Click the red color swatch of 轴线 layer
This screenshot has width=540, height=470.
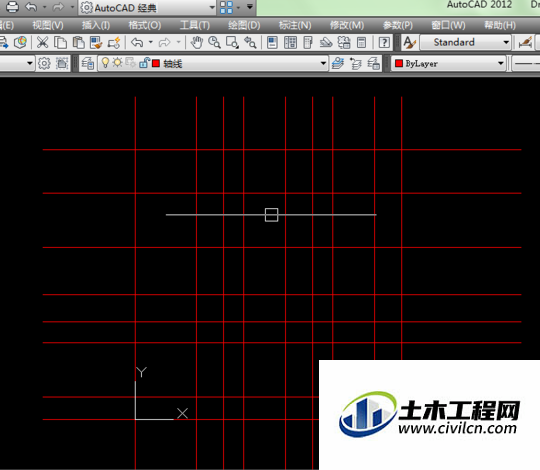[156, 63]
